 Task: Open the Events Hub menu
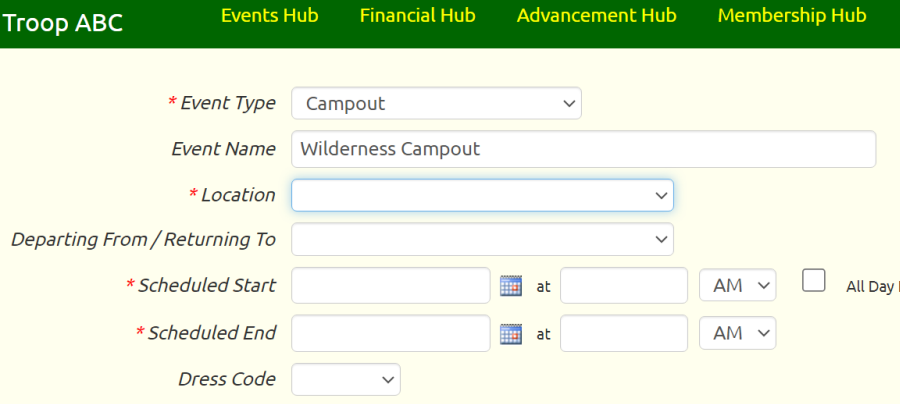point(270,16)
